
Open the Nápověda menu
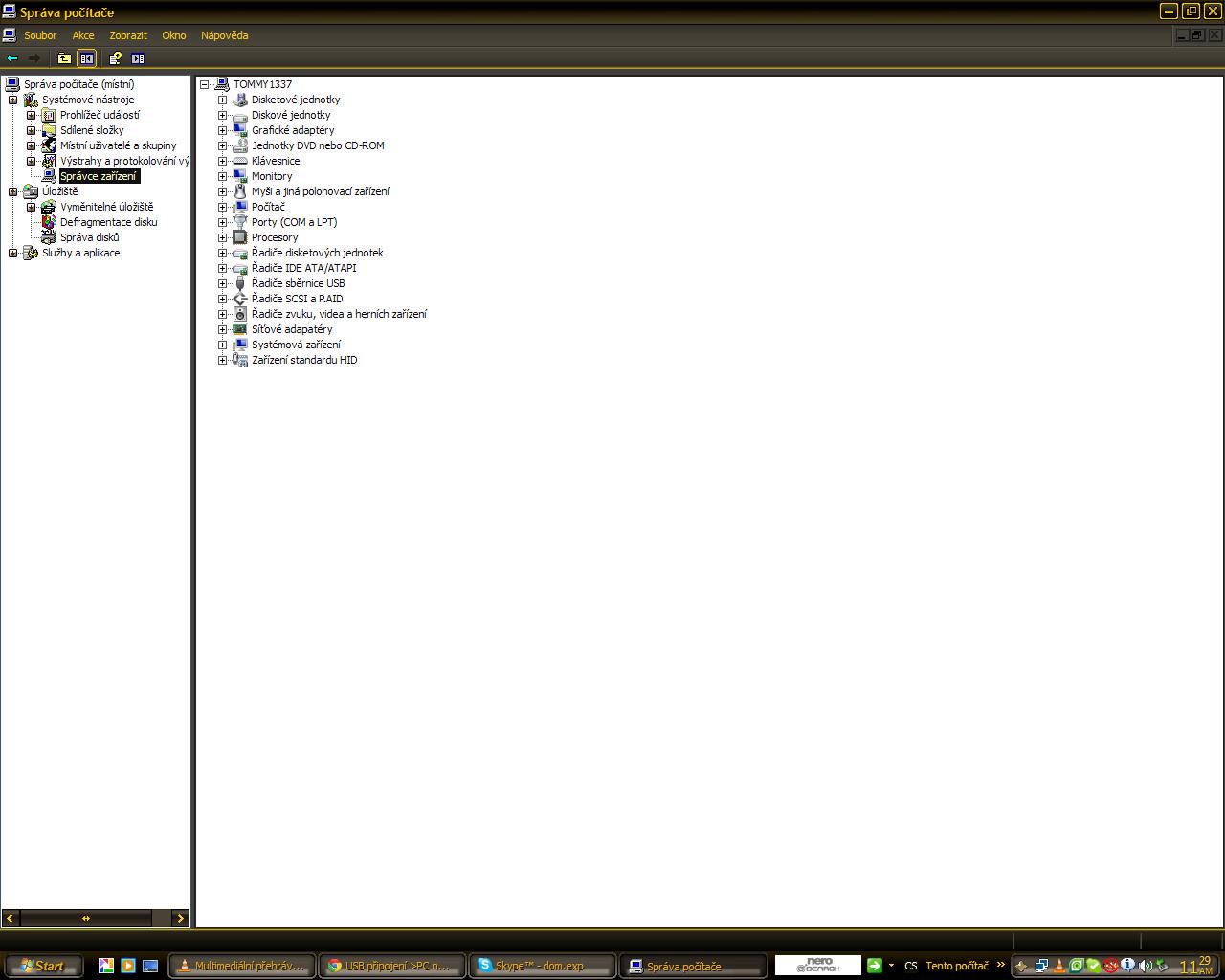tap(225, 35)
